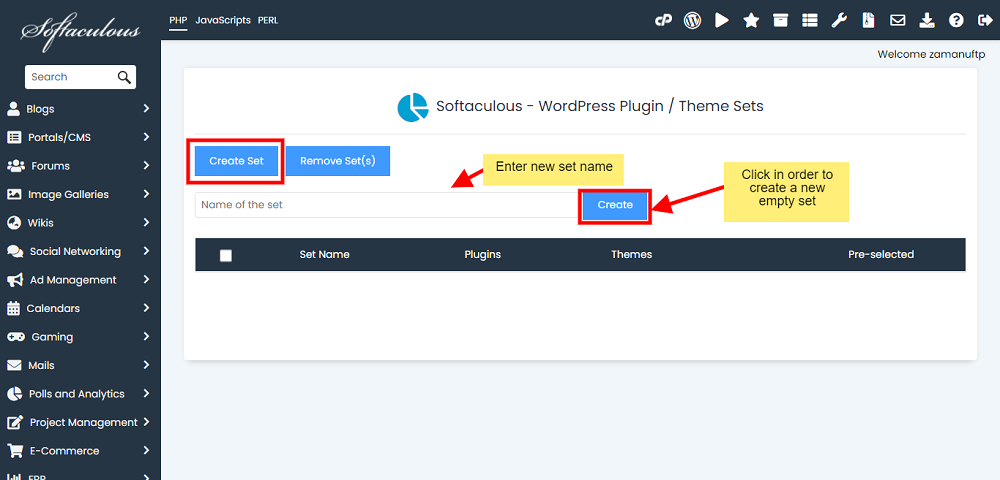Open the all installations list icon
Screen dimensions: 1000x480
pos(810,20)
